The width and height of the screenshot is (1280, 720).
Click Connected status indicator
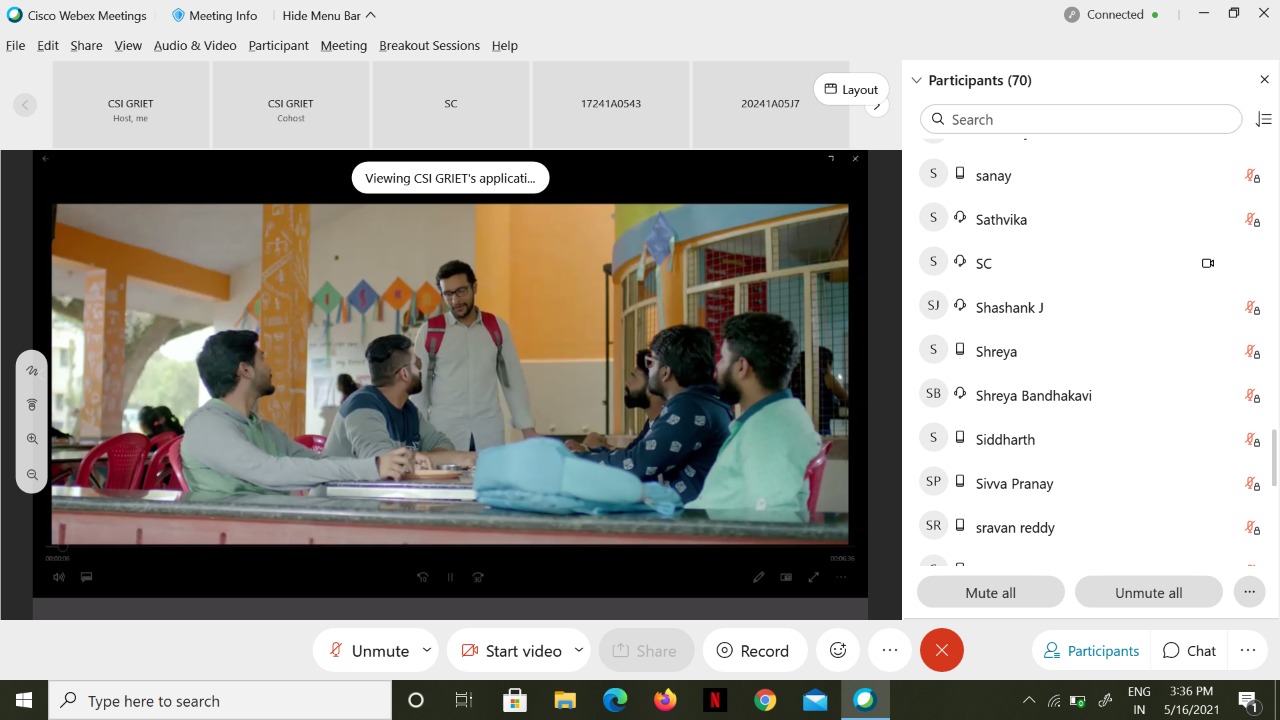click(1111, 15)
